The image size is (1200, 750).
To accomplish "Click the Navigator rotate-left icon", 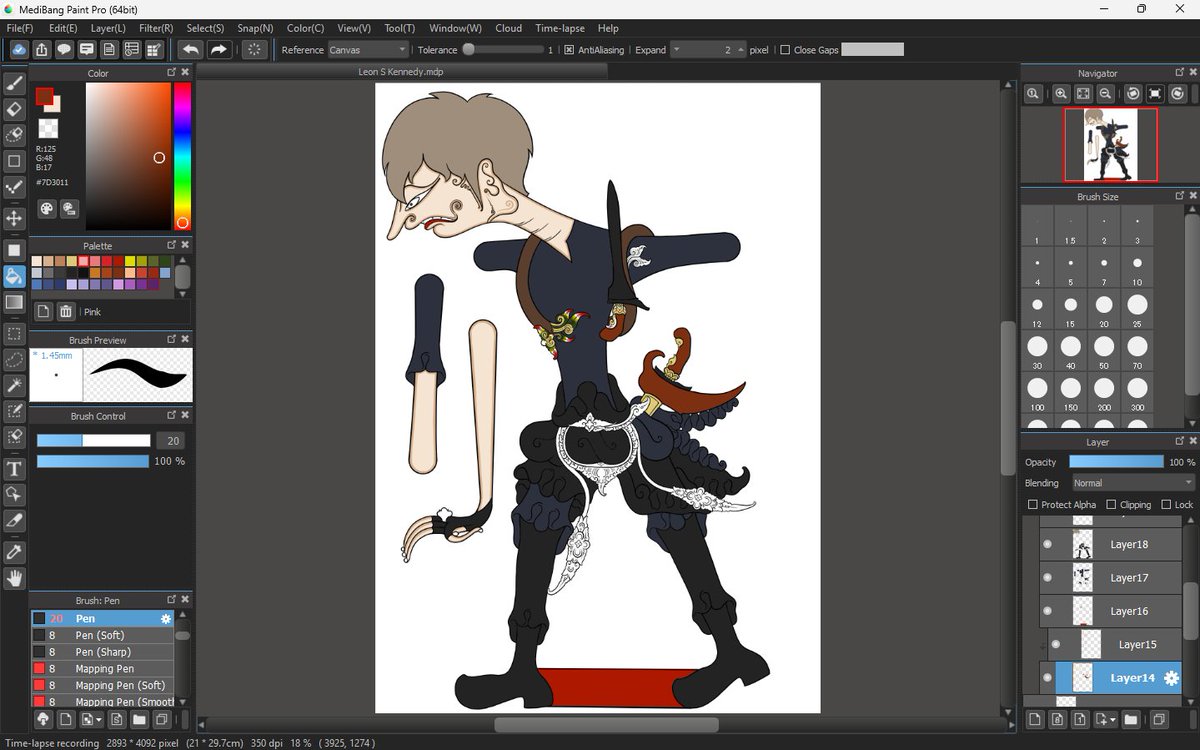I will (1133, 93).
